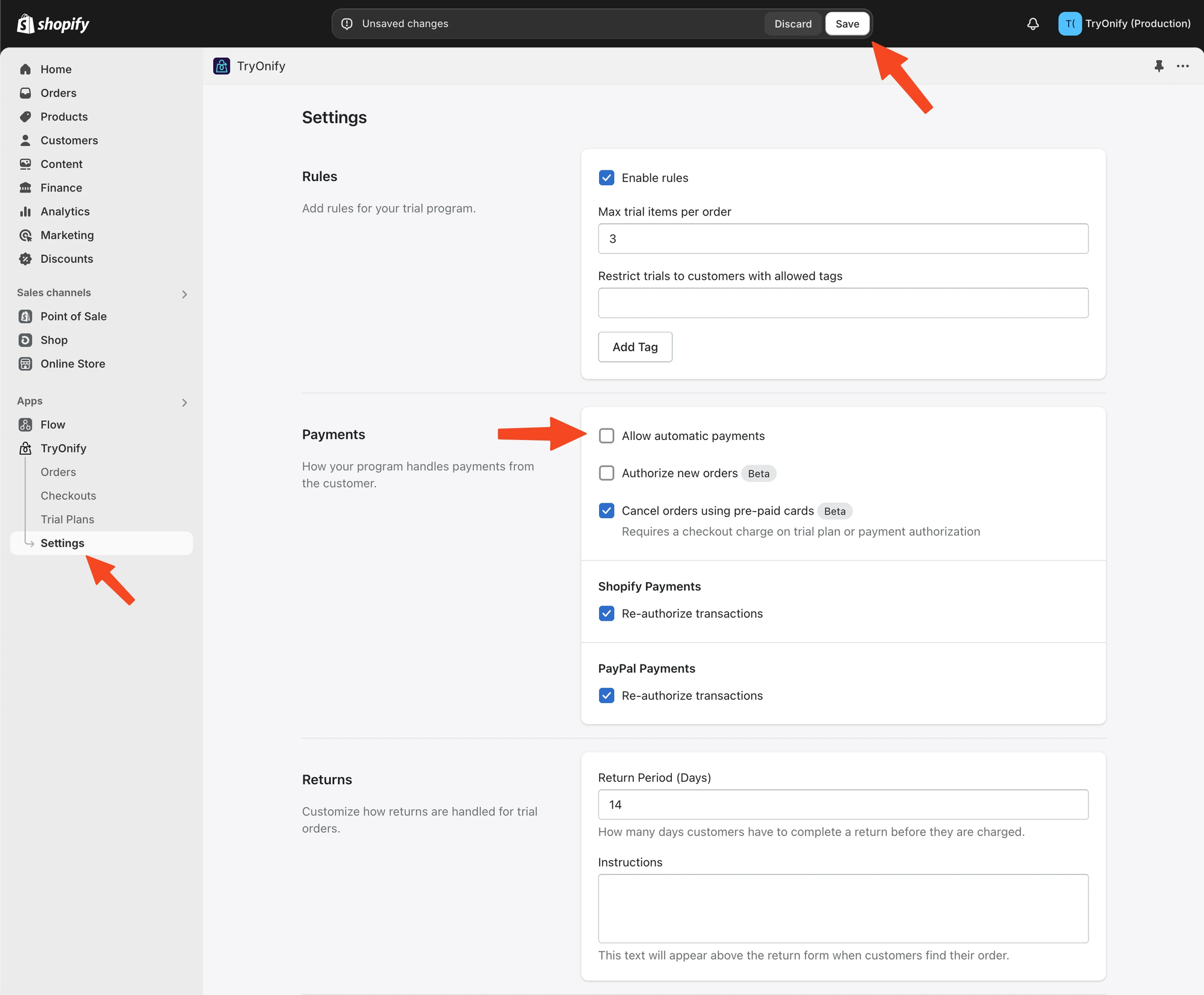Screen dimensions: 1204x995
Task: Click the Flow app icon
Action: (x=25, y=425)
